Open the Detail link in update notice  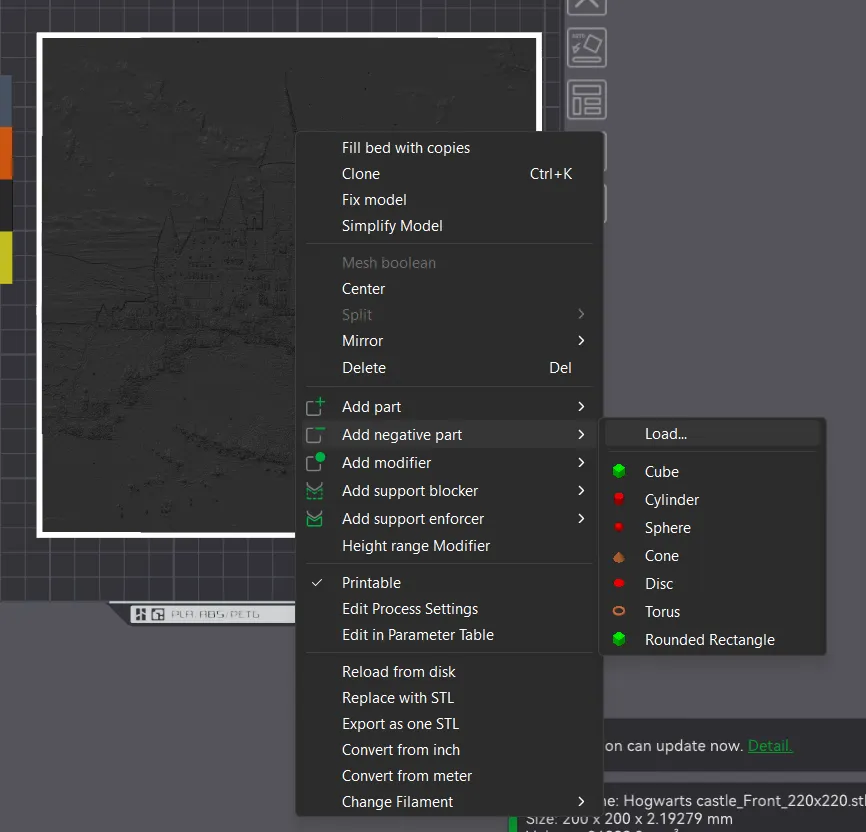[x=770, y=746]
